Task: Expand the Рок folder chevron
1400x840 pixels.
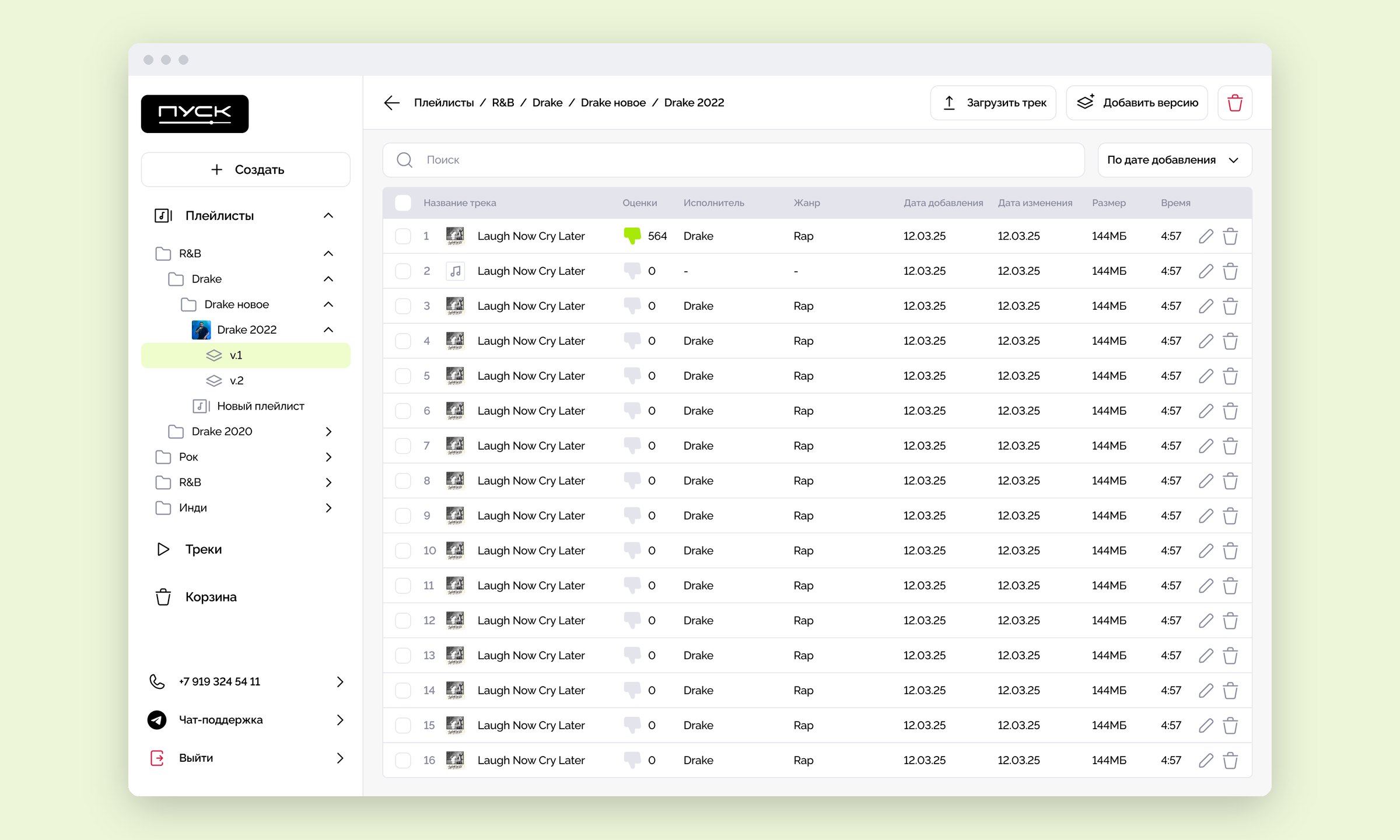Action: [x=328, y=457]
